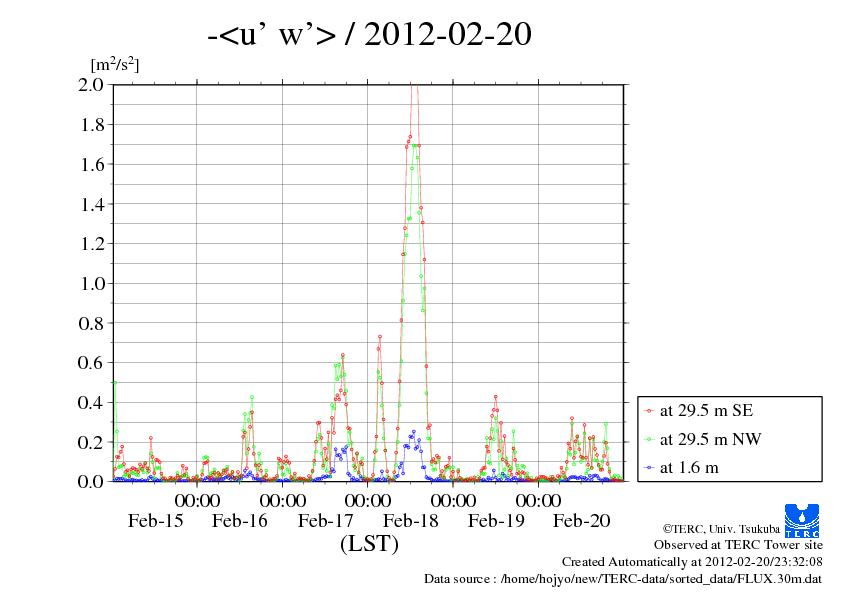This screenshot has width=842, height=595.
Task: Click the Feb-17 date label
Action: click(x=325, y=520)
